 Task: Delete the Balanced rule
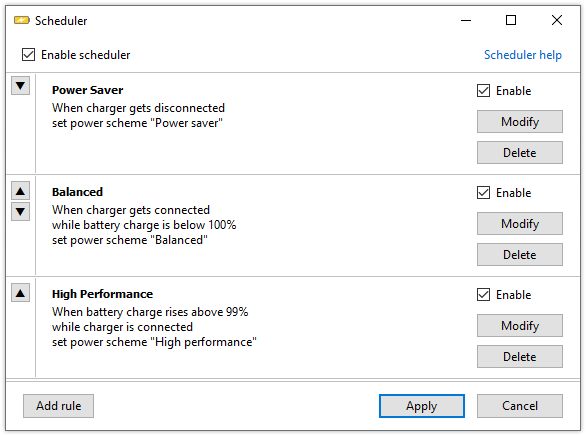click(519, 254)
